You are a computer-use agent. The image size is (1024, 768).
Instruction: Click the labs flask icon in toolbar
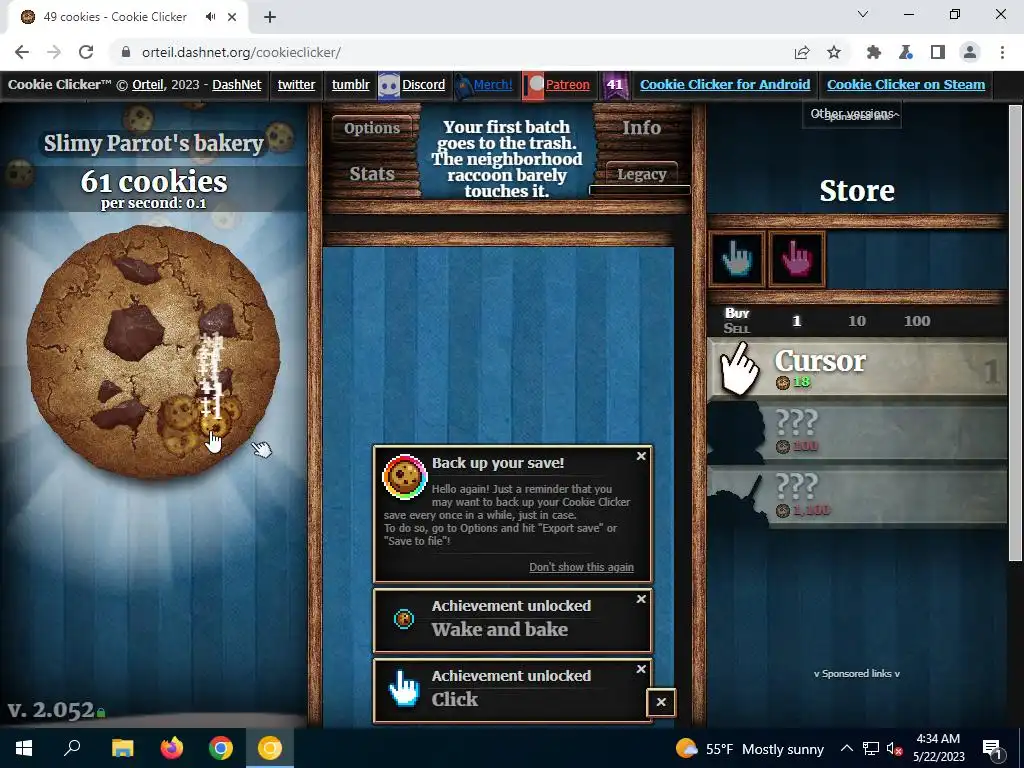pos(906,52)
